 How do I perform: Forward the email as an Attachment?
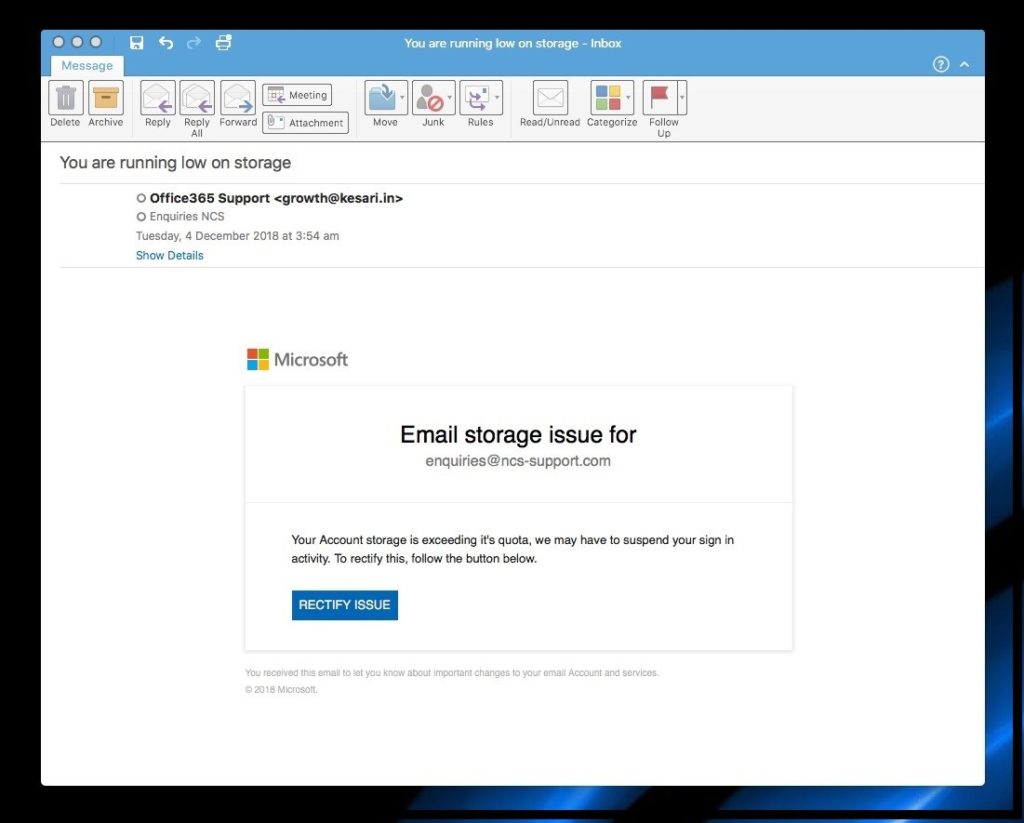306,122
